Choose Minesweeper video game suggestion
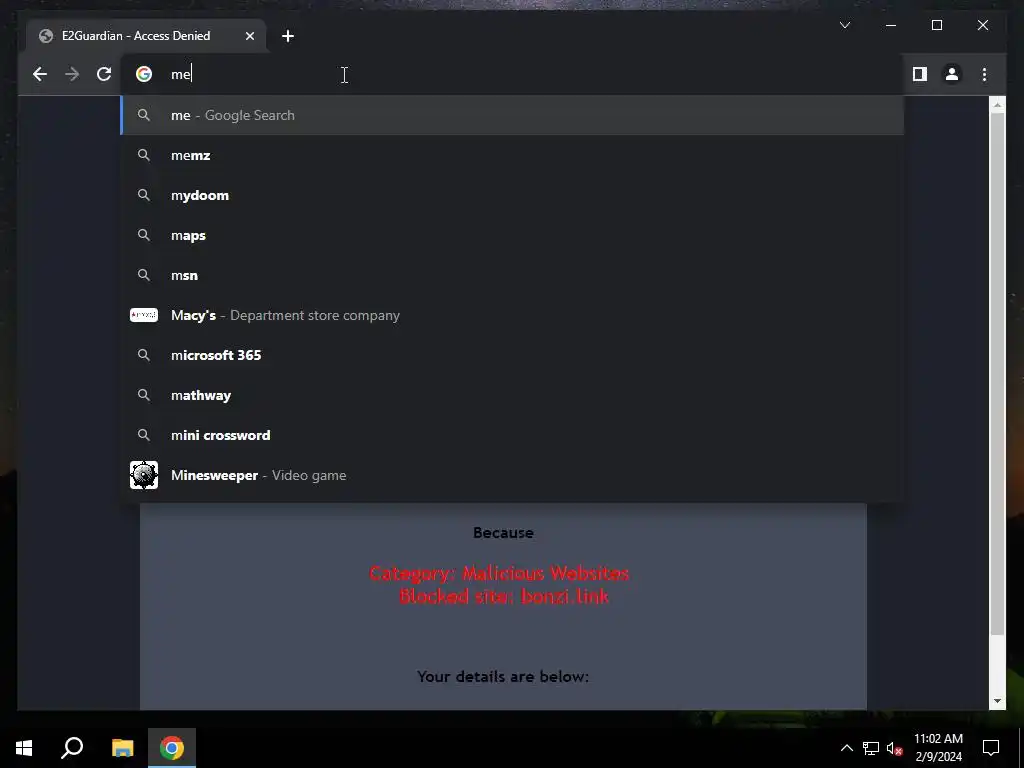The height and width of the screenshot is (768, 1024). click(x=513, y=475)
